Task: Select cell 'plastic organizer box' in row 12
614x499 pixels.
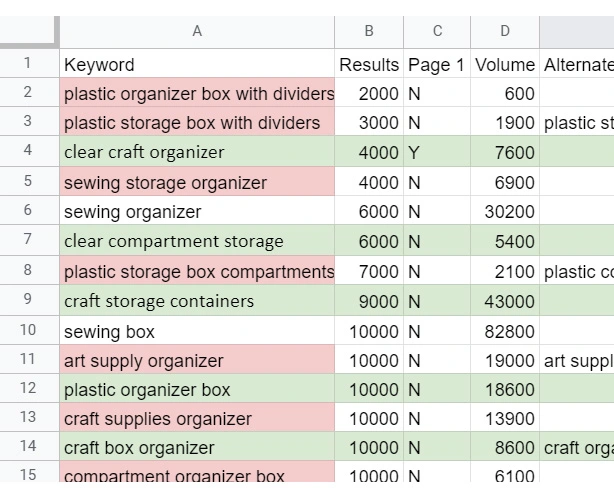Action: click(x=197, y=388)
